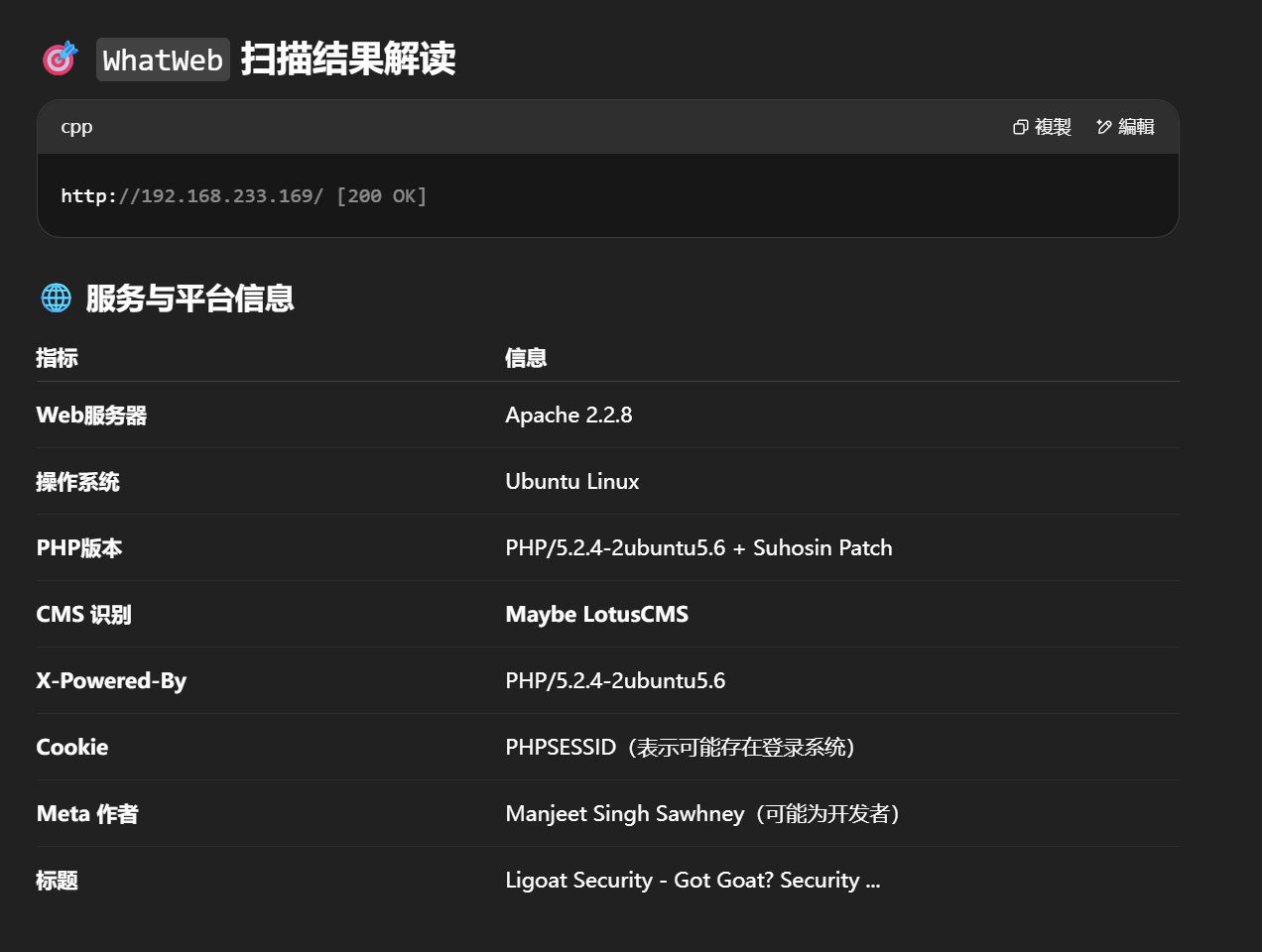
Task: Click the globe icon beside 服务与平台信息
Action: pos(57,297)
